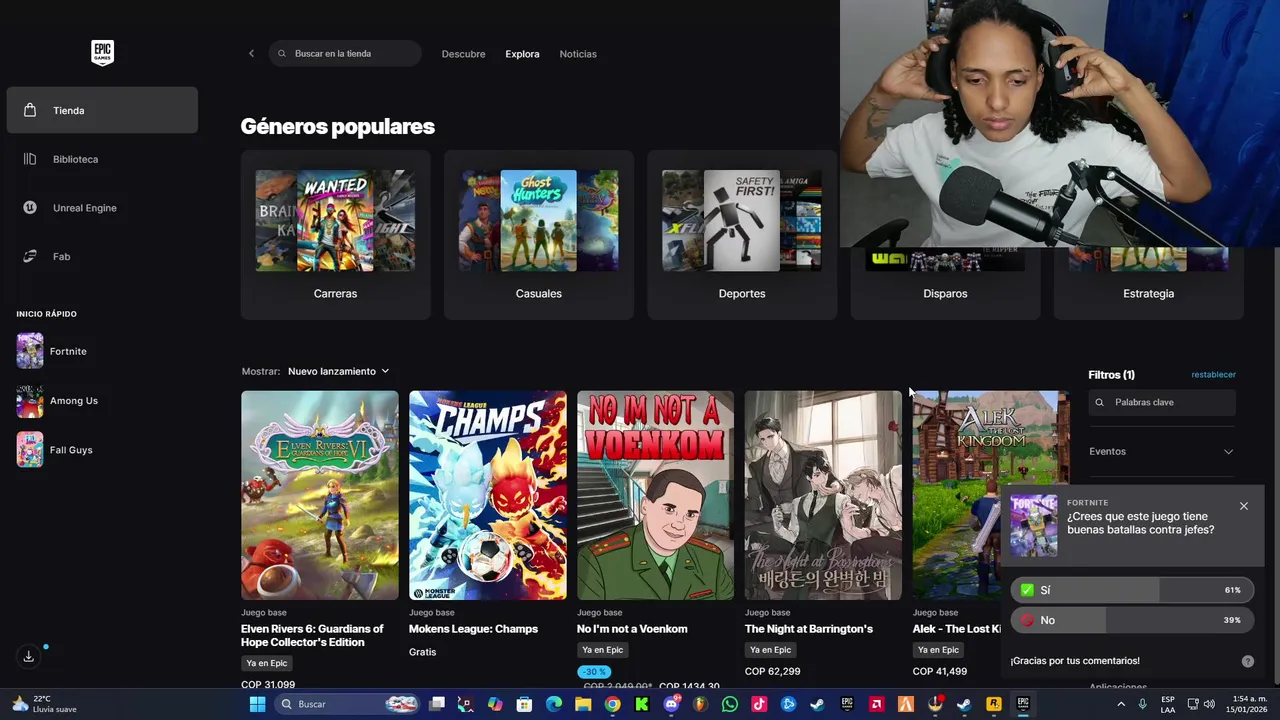
Task: Open the Disparos genre card
Action: pyautogui.click(x=945, y=283)
